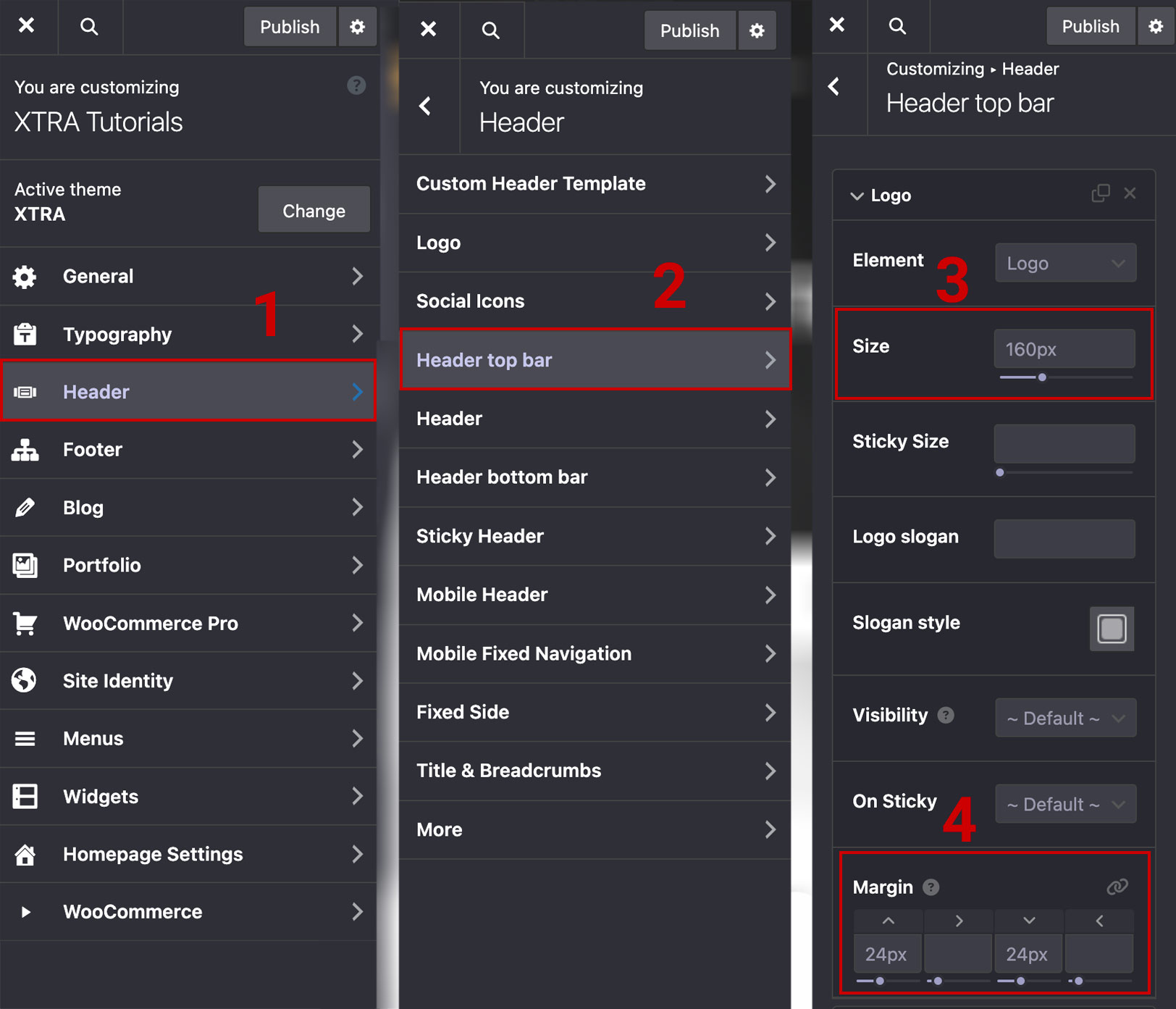Open the Element dropdown set to Logo
This screenshot has height=1009, width=1176.
pos(1065,263)
